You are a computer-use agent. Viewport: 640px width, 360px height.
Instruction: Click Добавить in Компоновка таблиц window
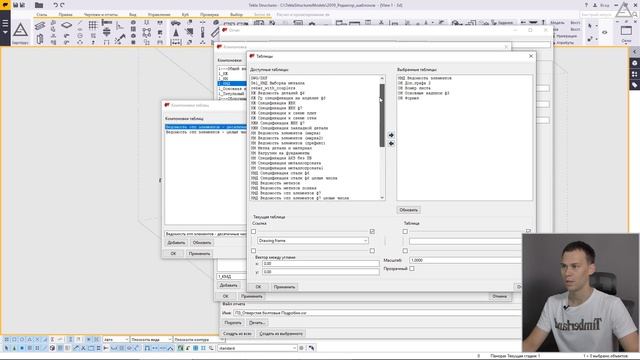[176, 242]
